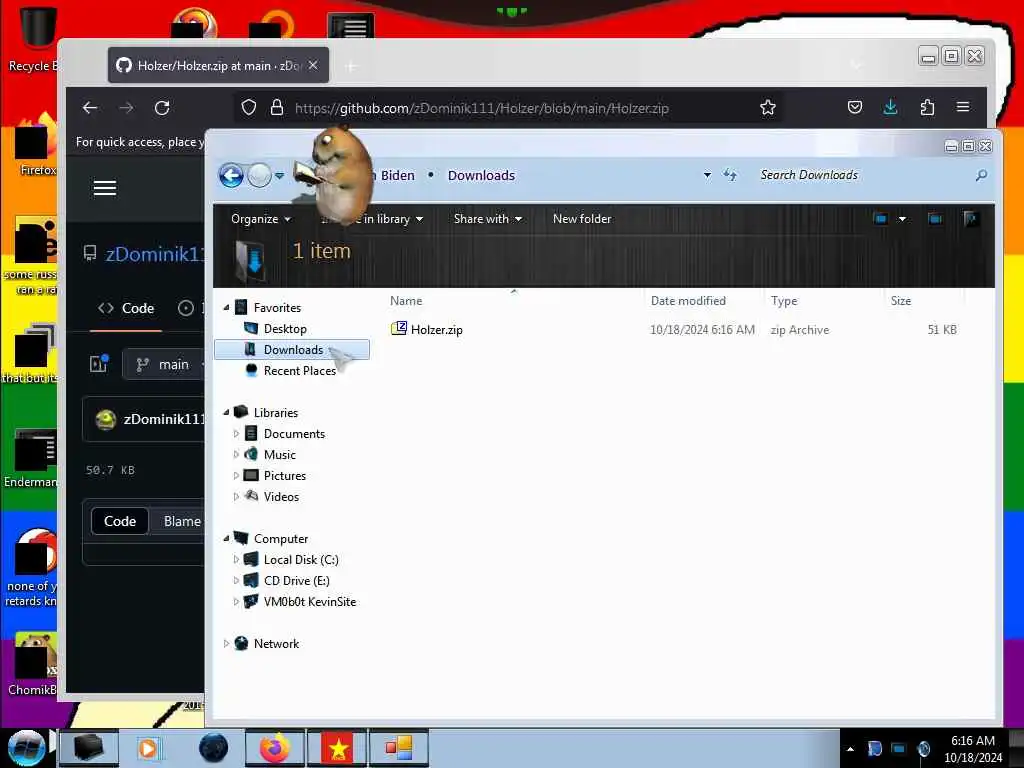
Task: Click the refresh icon in Explorer's address bar
Action: [729, 175]
